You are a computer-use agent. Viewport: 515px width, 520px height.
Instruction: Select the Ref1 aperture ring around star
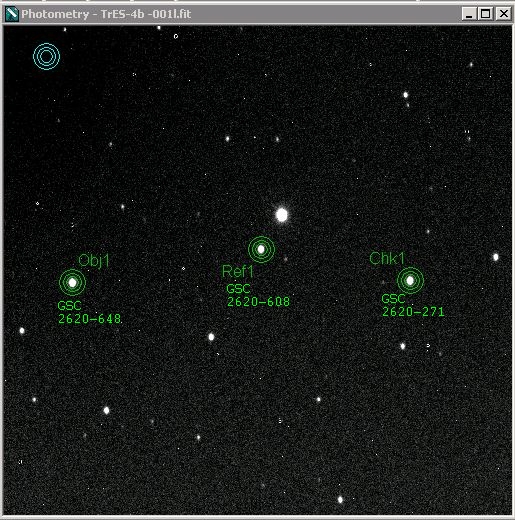click(x=261, y=249)
